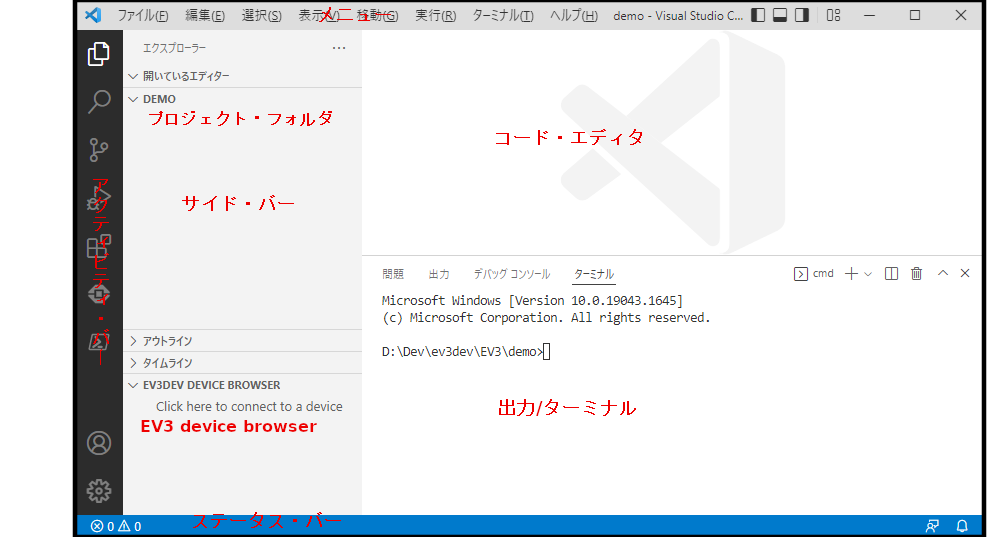Collapse the Open Editors section
This screenshot has height=537, width=987.
point(243,76)
